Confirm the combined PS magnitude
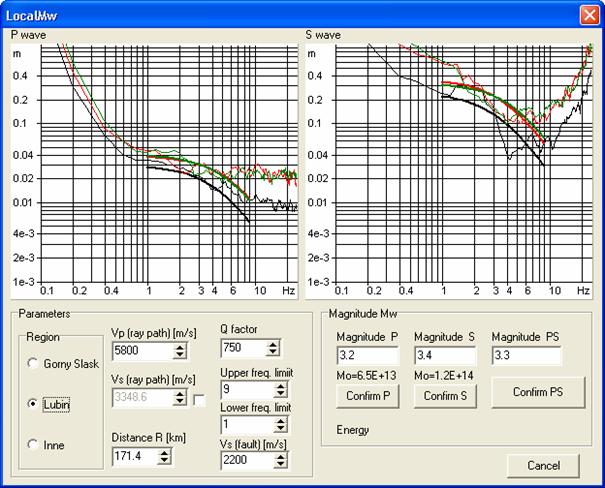 click(x=538, y=392)
